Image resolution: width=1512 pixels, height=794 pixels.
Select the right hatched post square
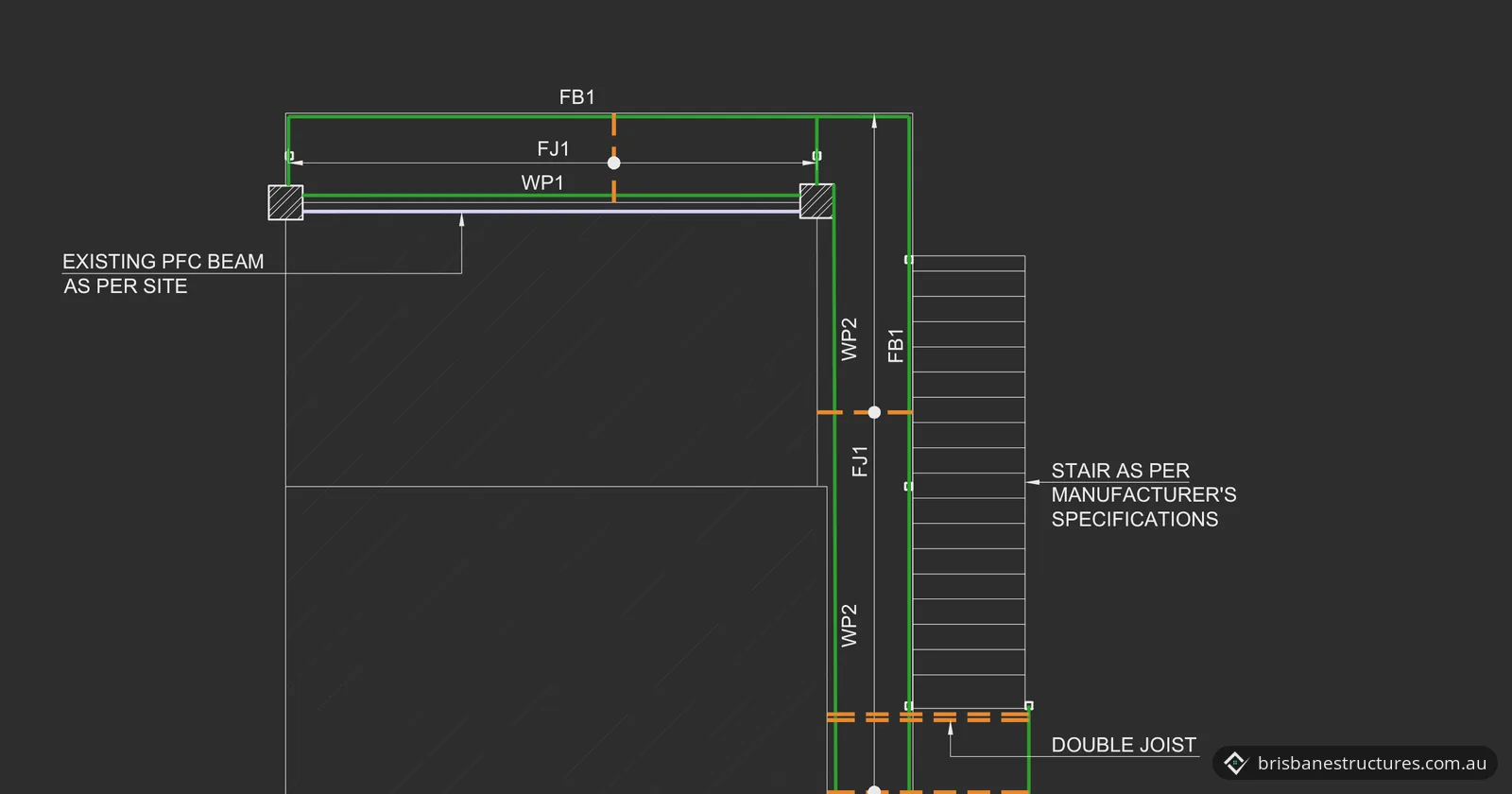click(x=816, y=201)
